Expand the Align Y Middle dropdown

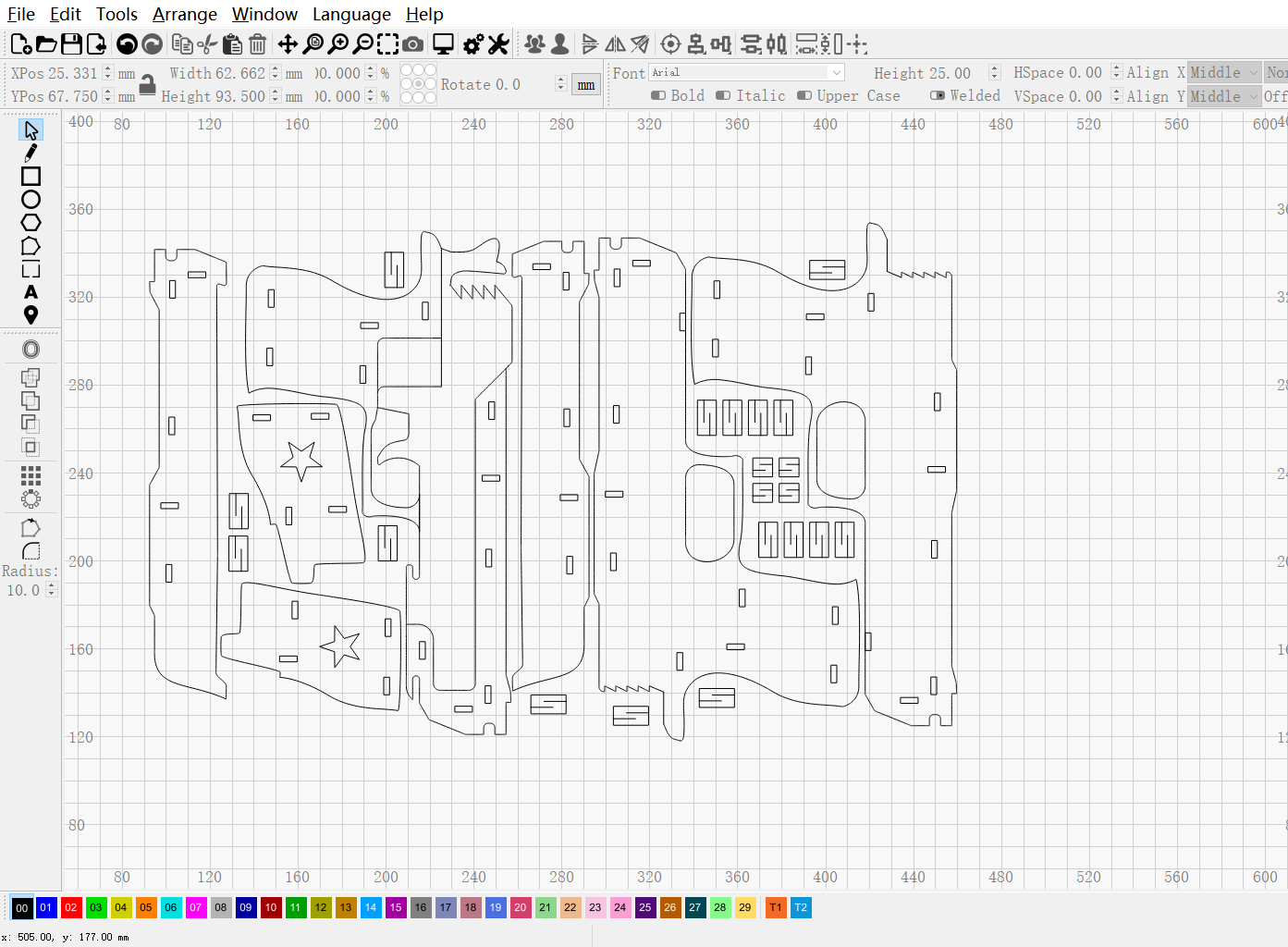click(x=1223, y=96)
